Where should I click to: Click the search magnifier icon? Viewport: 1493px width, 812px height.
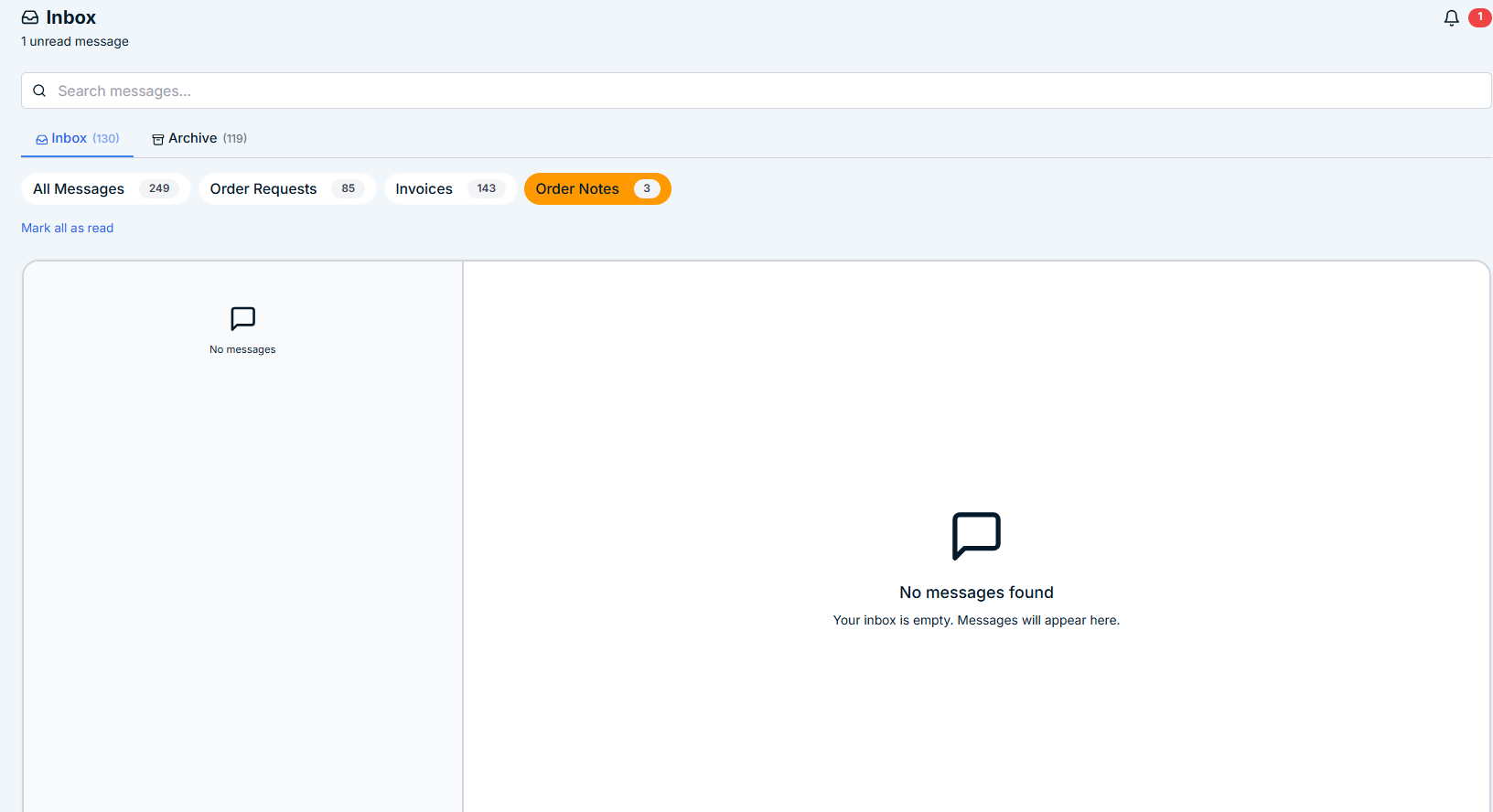point(39,91)
